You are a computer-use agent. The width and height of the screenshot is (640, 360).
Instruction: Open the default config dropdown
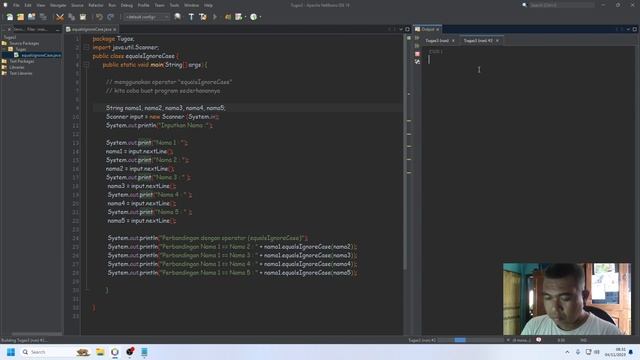tap(147, 17)
